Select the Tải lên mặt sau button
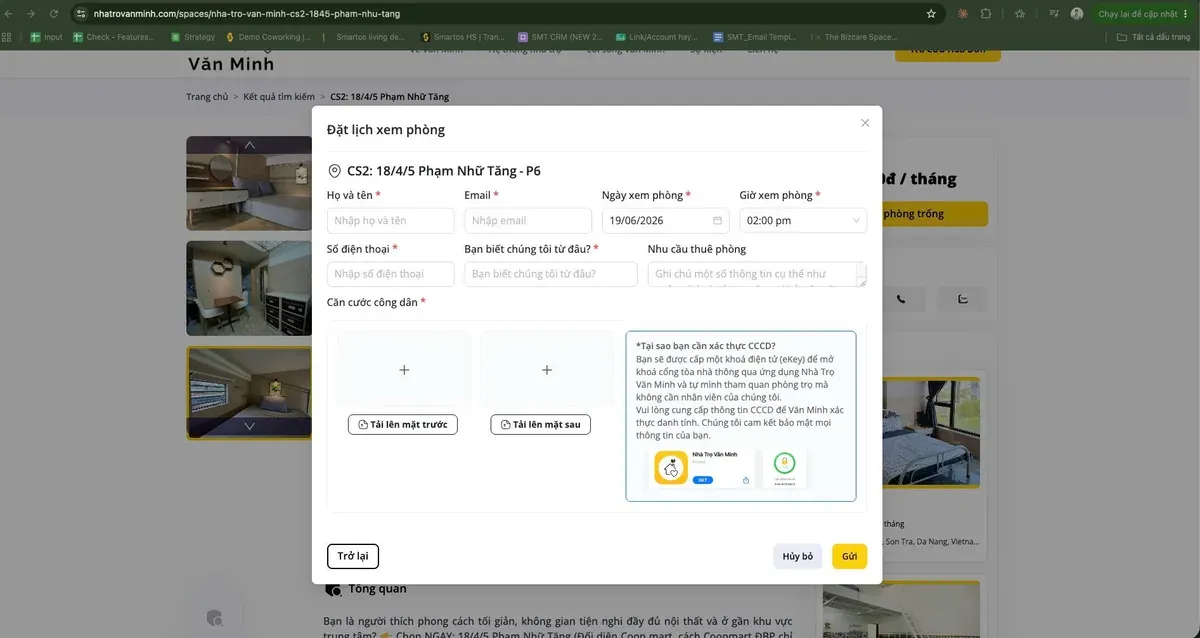The image size is (1200, 638). point(541,425)
